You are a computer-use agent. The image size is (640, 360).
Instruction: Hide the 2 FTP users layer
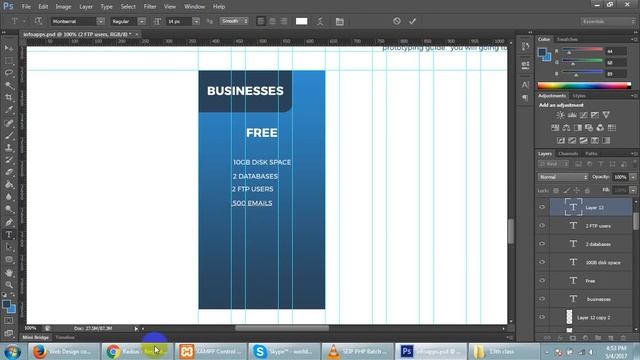coord(542,226)
